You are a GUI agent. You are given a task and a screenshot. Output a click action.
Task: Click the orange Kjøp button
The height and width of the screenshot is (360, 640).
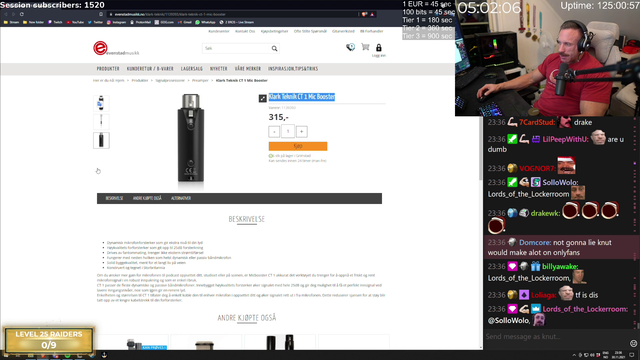point(298,146)
